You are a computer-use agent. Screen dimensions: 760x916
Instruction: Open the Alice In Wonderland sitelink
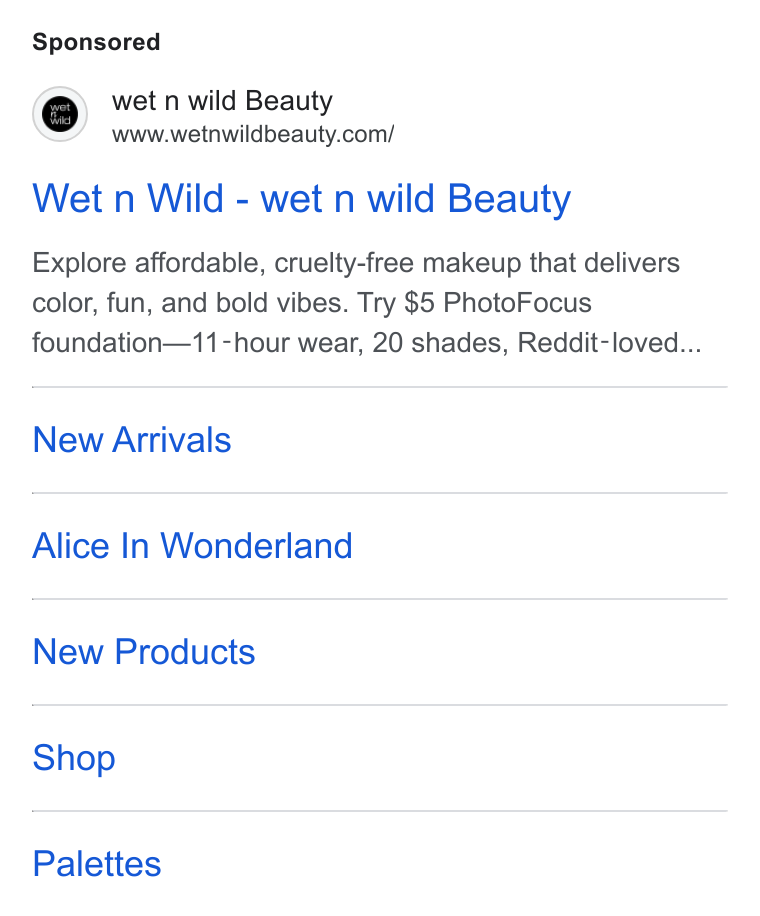click(192, 546)
